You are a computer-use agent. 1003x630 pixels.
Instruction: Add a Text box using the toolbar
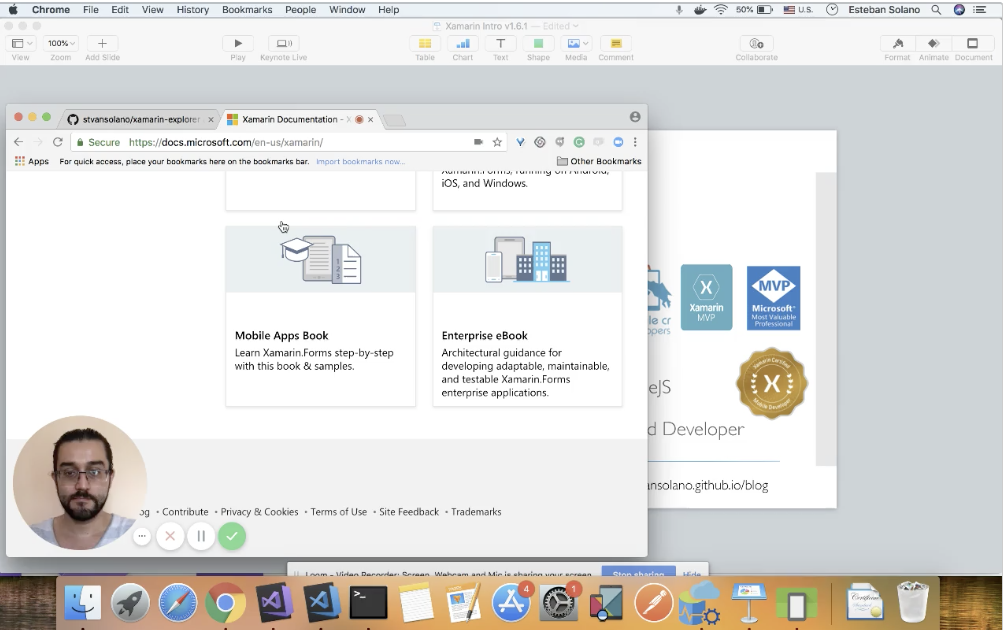500,44
